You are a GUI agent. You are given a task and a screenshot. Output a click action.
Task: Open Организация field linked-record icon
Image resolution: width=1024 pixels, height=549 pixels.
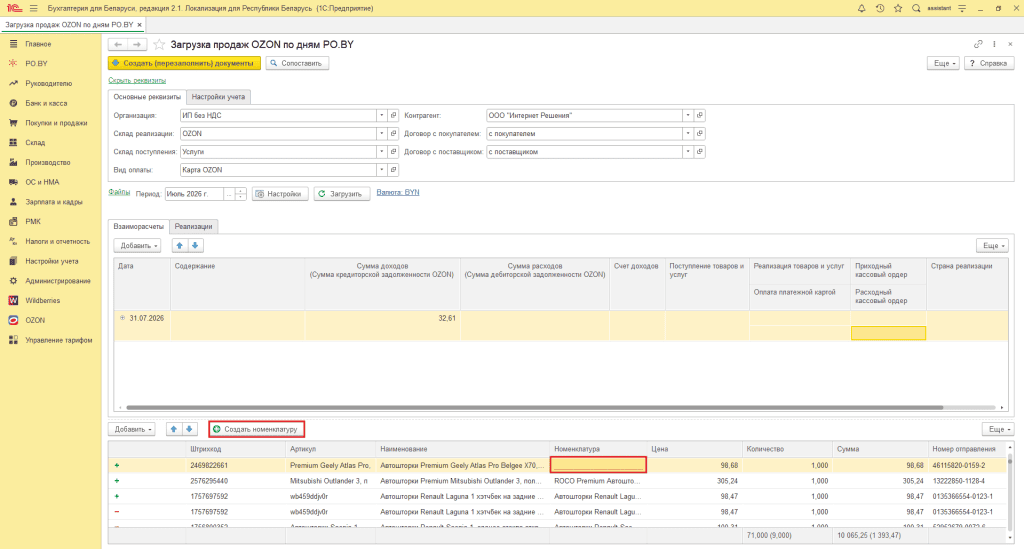(393, 115)
